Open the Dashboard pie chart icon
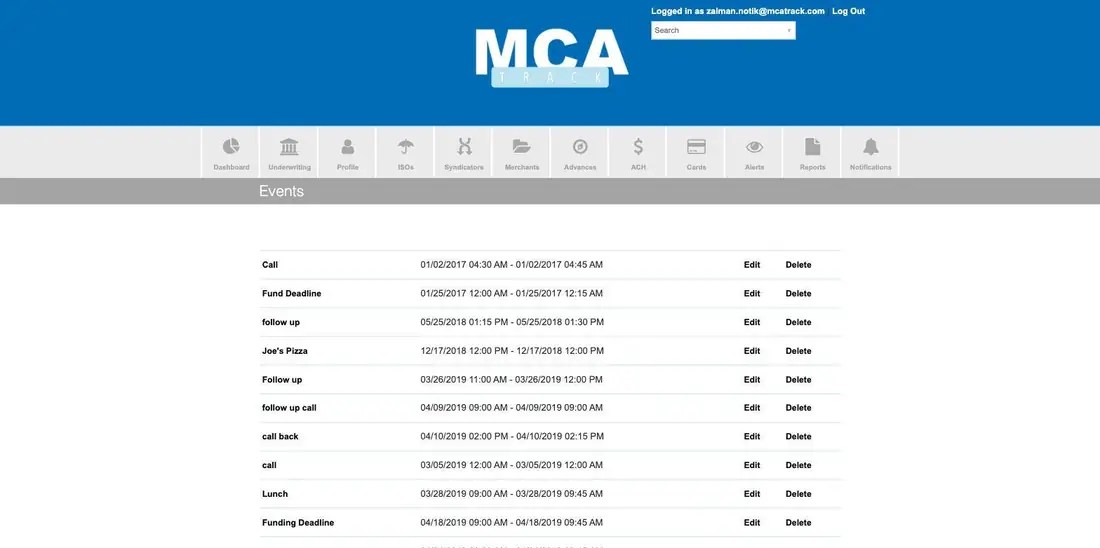Viewport: 1100px width, 548px height. 231,147
